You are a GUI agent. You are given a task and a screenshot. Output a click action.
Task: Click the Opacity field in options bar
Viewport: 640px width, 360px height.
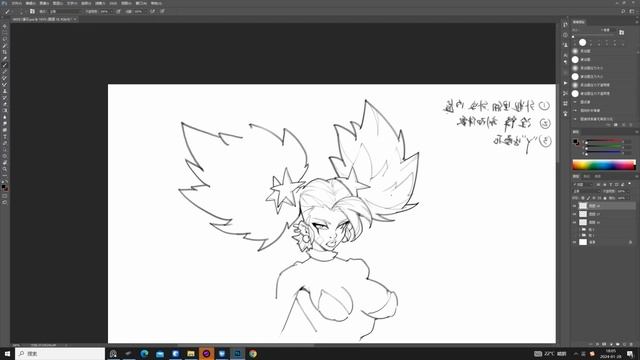pyautogui.click(x=105, y=11)
